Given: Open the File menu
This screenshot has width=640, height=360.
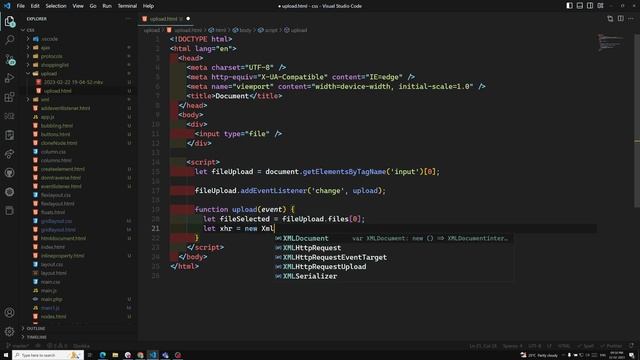Looking at the screenshot, I should 20,6.
